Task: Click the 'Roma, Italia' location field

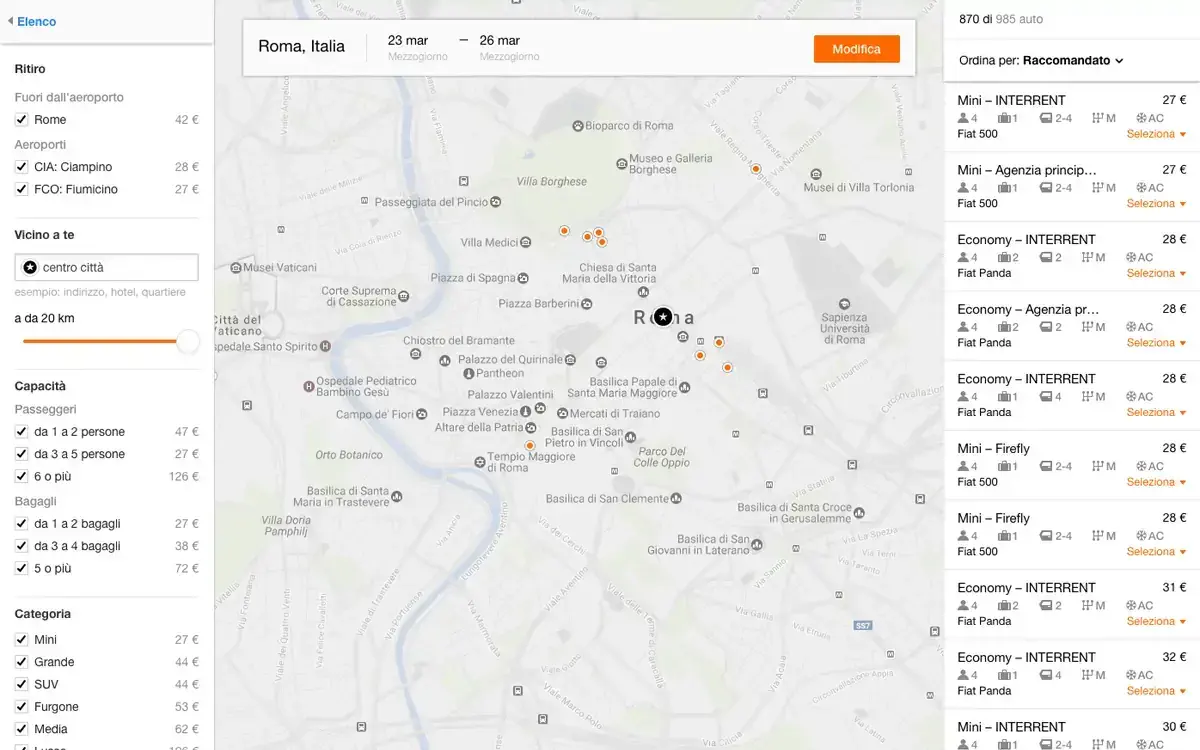Action: click(302, 46)
